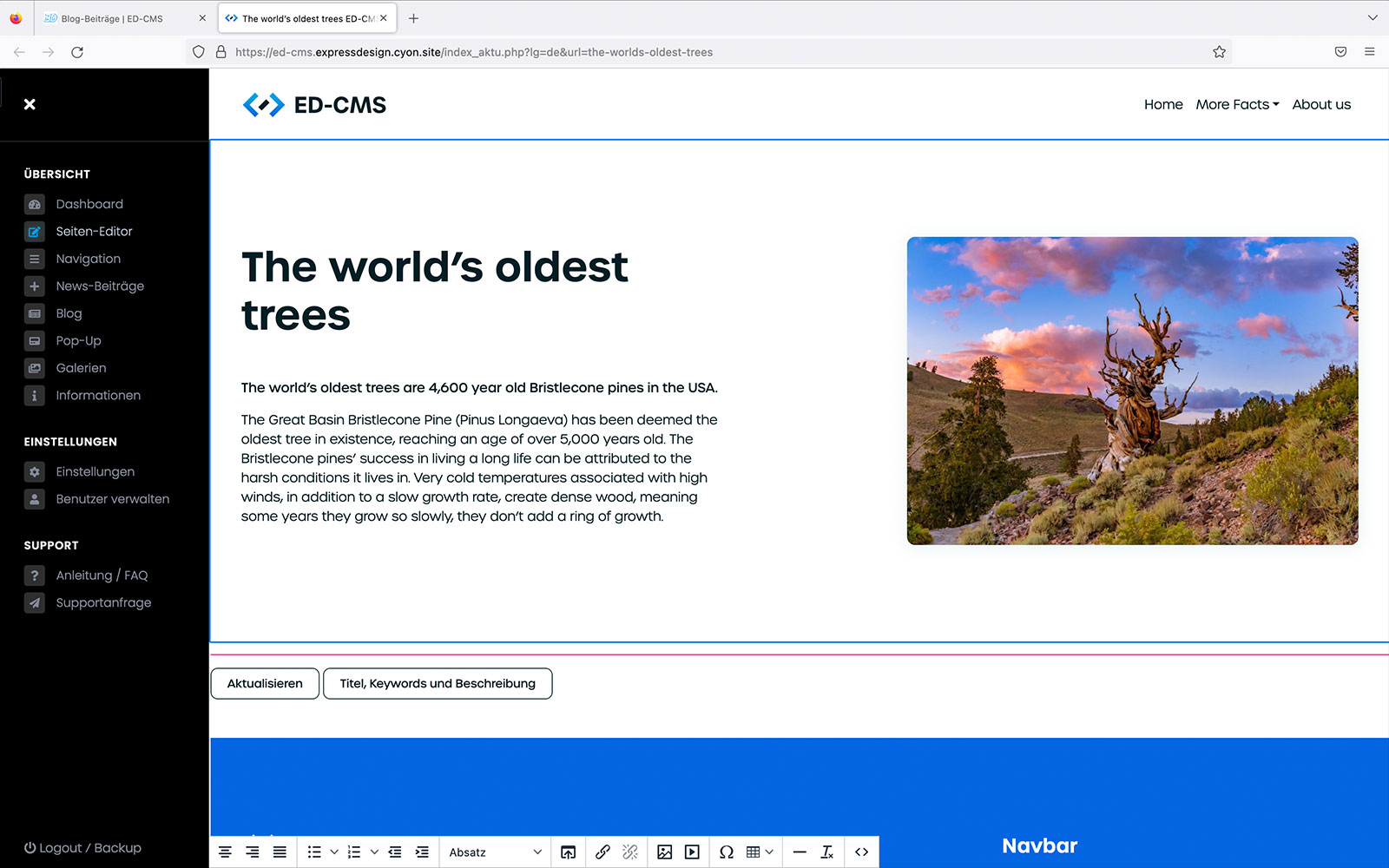1389x868 pixels.
Task: Expand the More Facts navigation menu
Action: point(1237,104)
